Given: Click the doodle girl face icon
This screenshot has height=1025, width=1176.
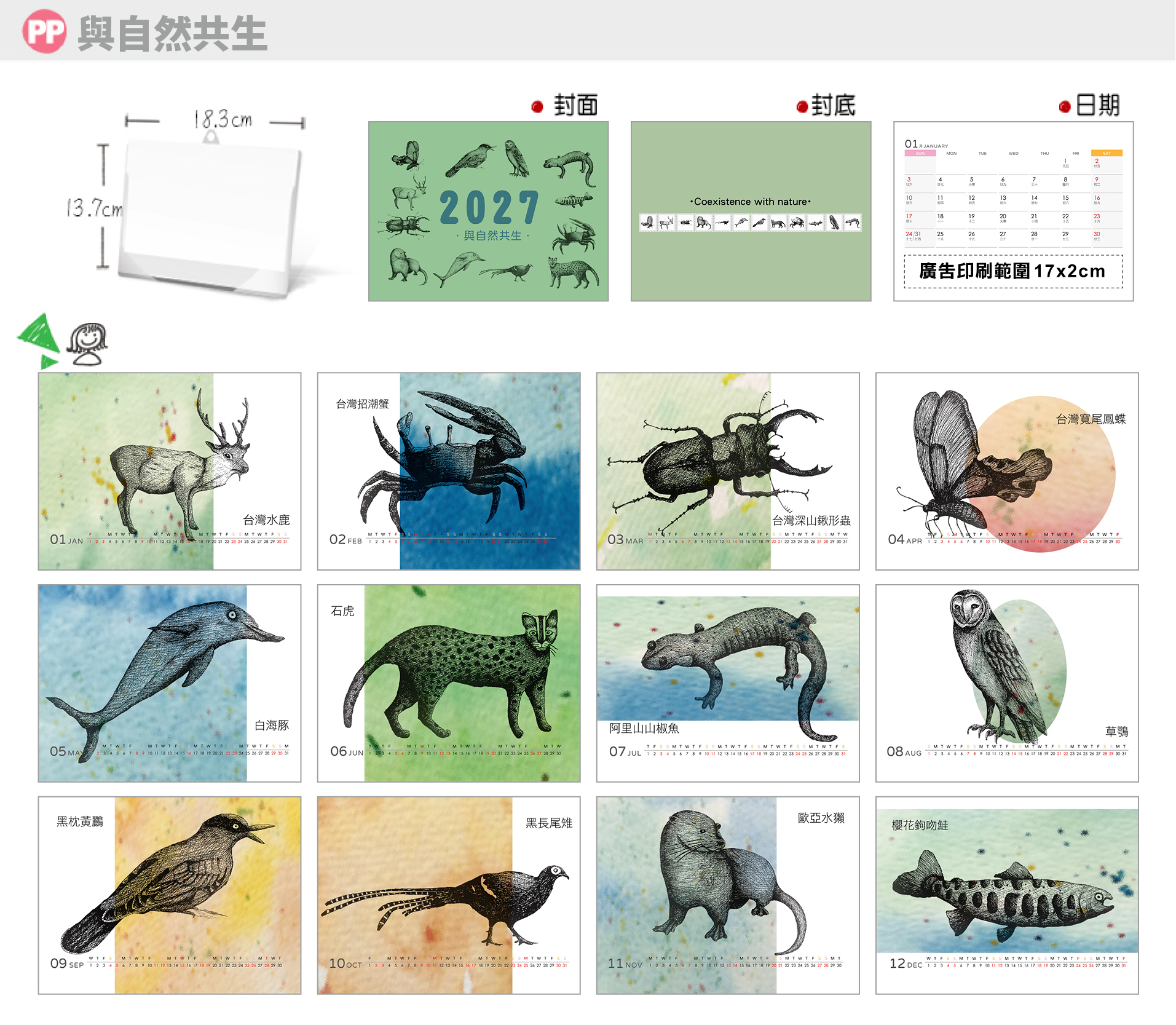Looking at the screenshot, I should [87, 344].
